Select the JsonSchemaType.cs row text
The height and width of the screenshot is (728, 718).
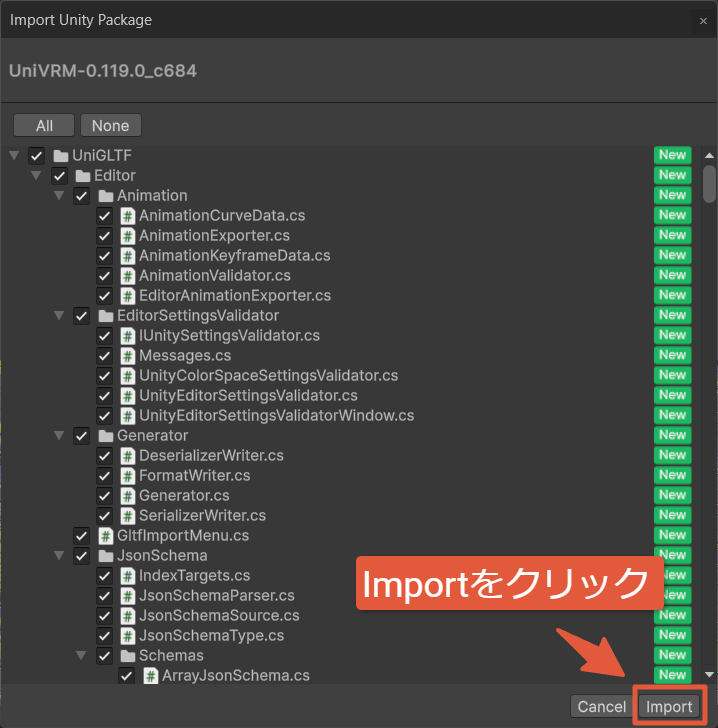[x=211, y=636]
